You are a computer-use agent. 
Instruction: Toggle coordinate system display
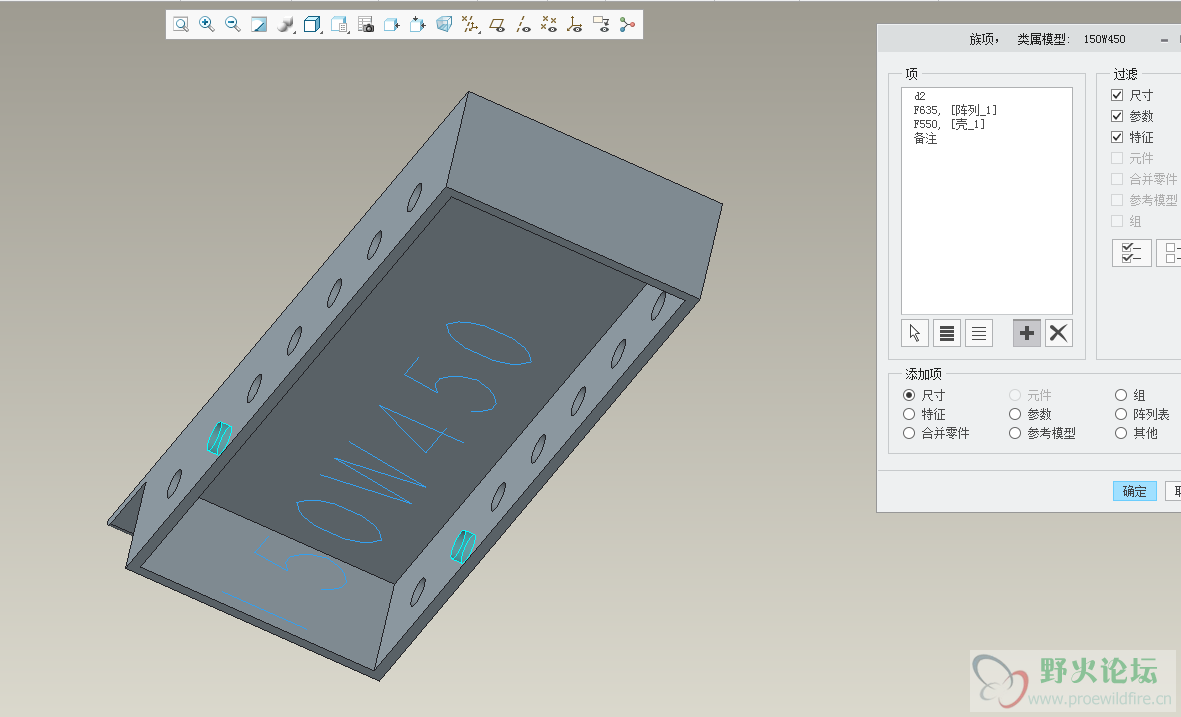tap(575, 25)
